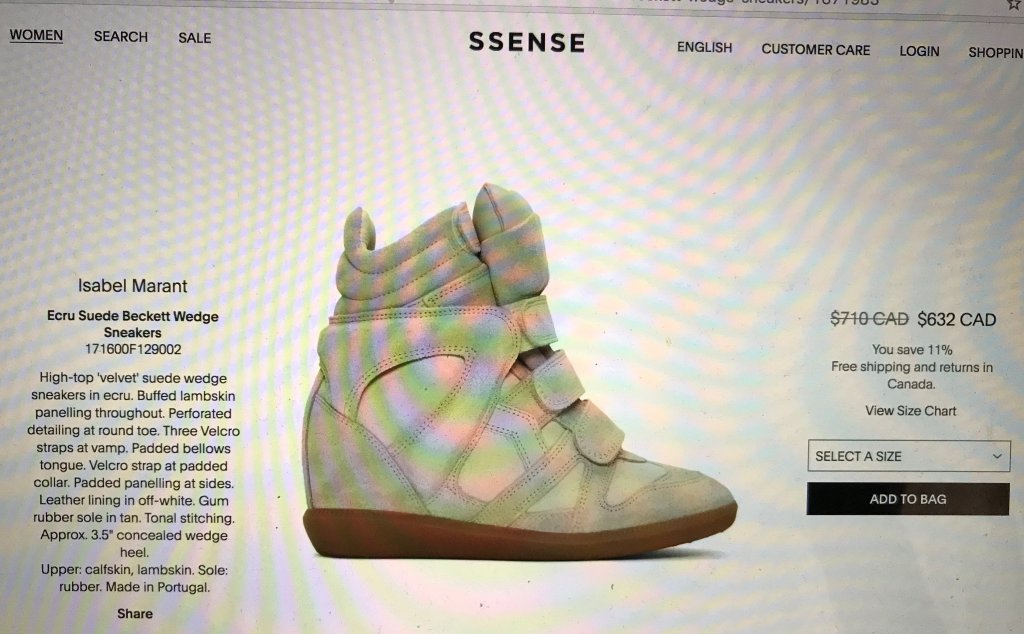Open the SELECT A SIZE dropdown
Screen dimensions: 1024x634
[908, 456]
